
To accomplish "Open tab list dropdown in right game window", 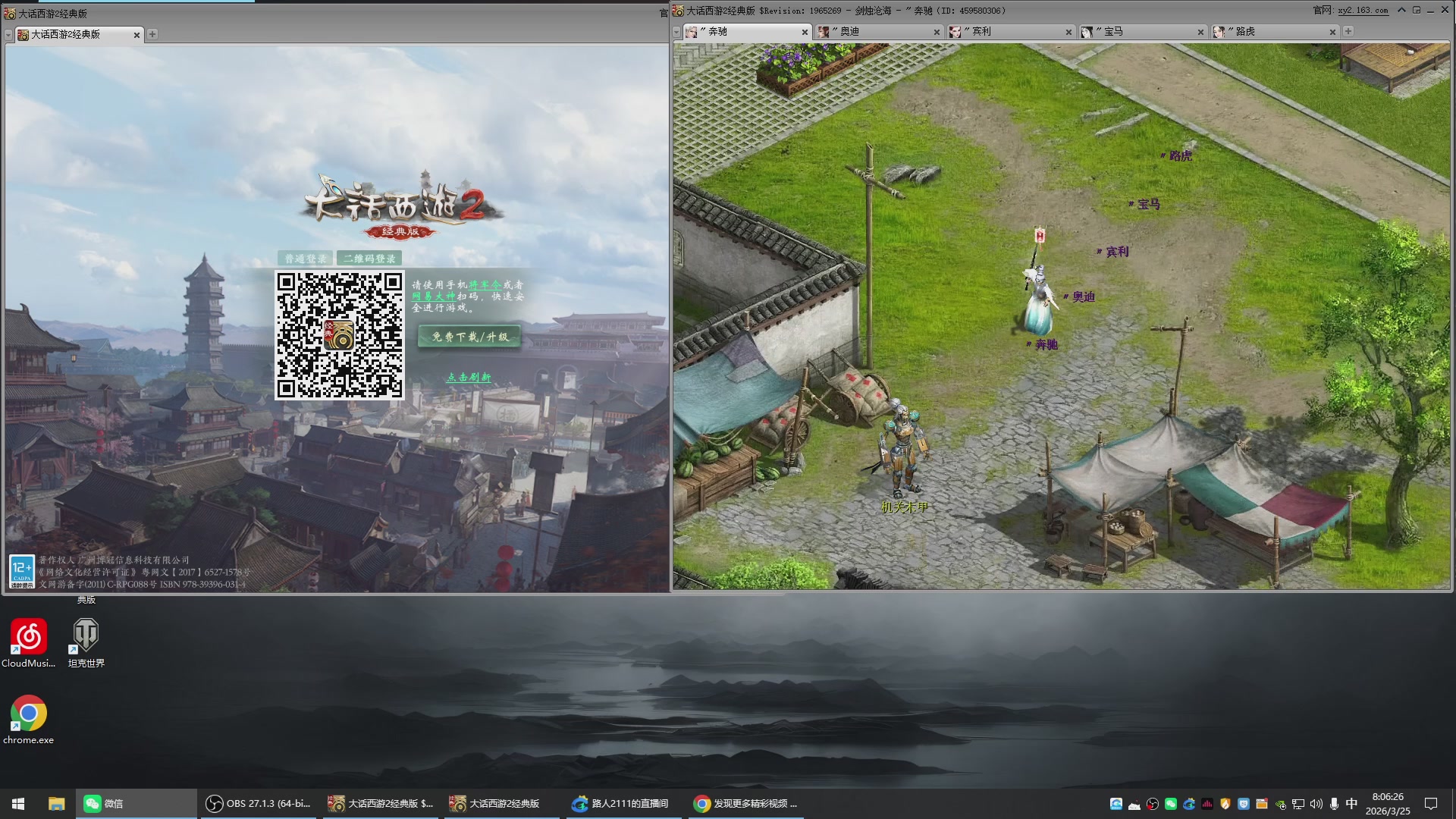I will pyautogui.click(x=676, y=32).
